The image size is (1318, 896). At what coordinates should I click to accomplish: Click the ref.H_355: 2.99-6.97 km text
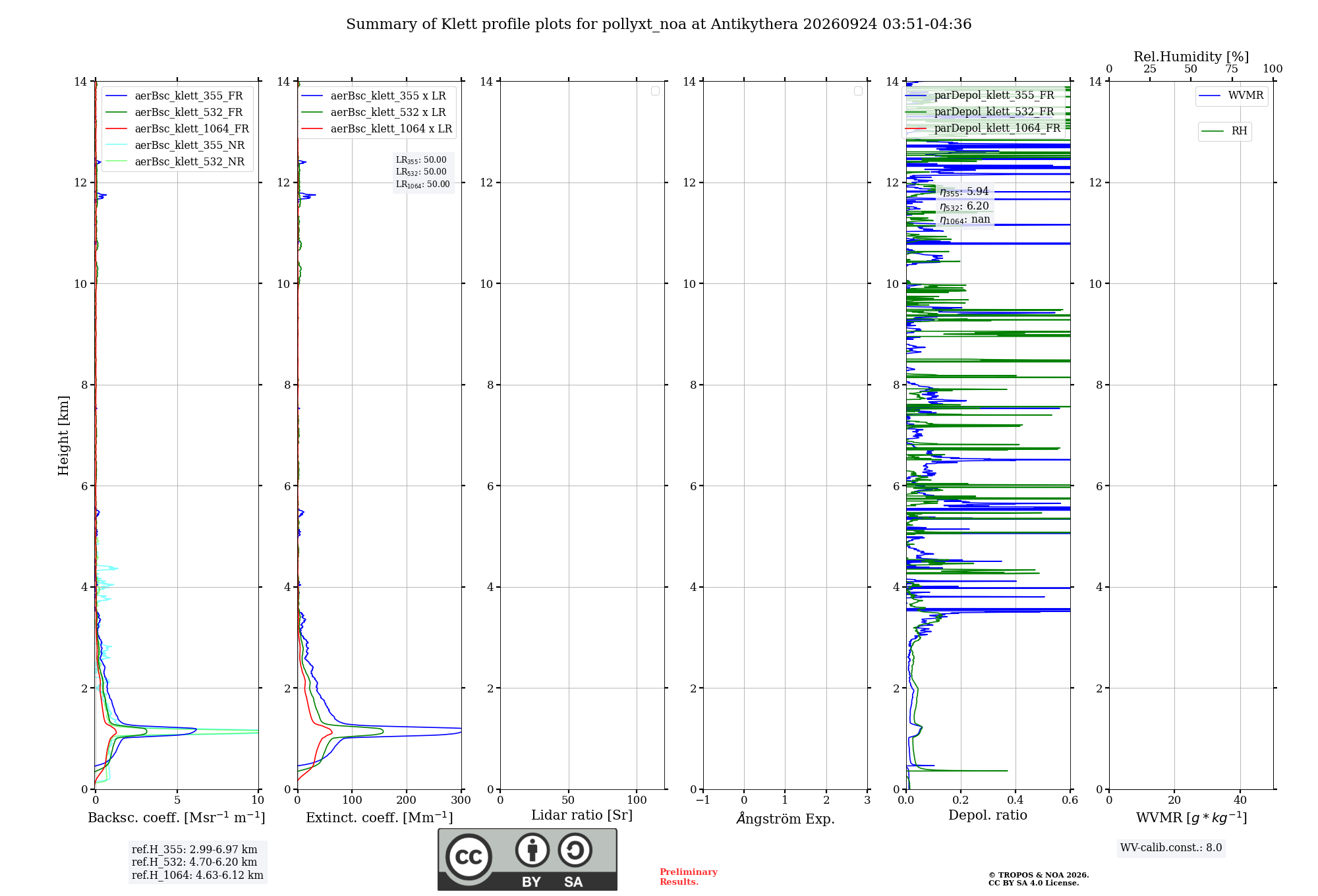coord(194,850)
